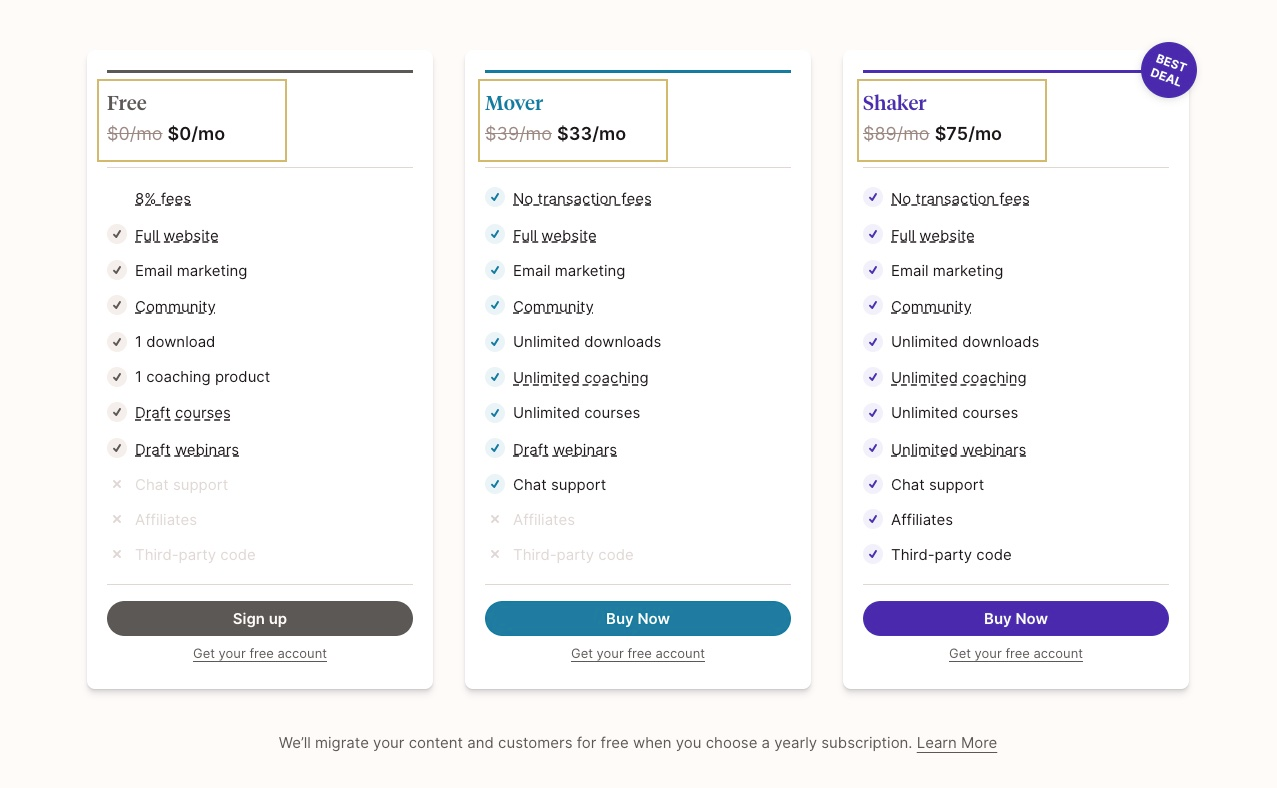Click No transaction fees in Shaker plan
1277x788 pixels.
[960, 199]
